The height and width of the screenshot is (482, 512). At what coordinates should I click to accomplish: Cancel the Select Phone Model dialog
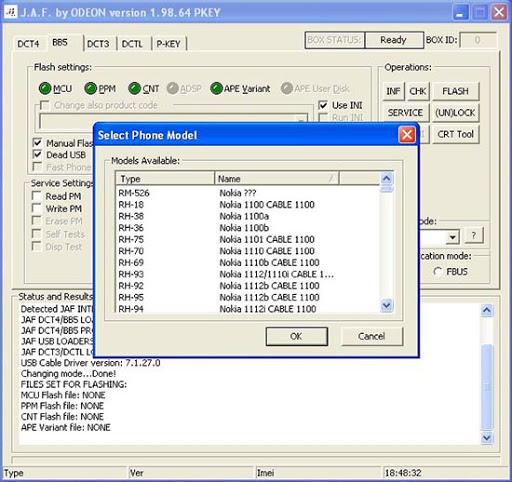(372, 336)
